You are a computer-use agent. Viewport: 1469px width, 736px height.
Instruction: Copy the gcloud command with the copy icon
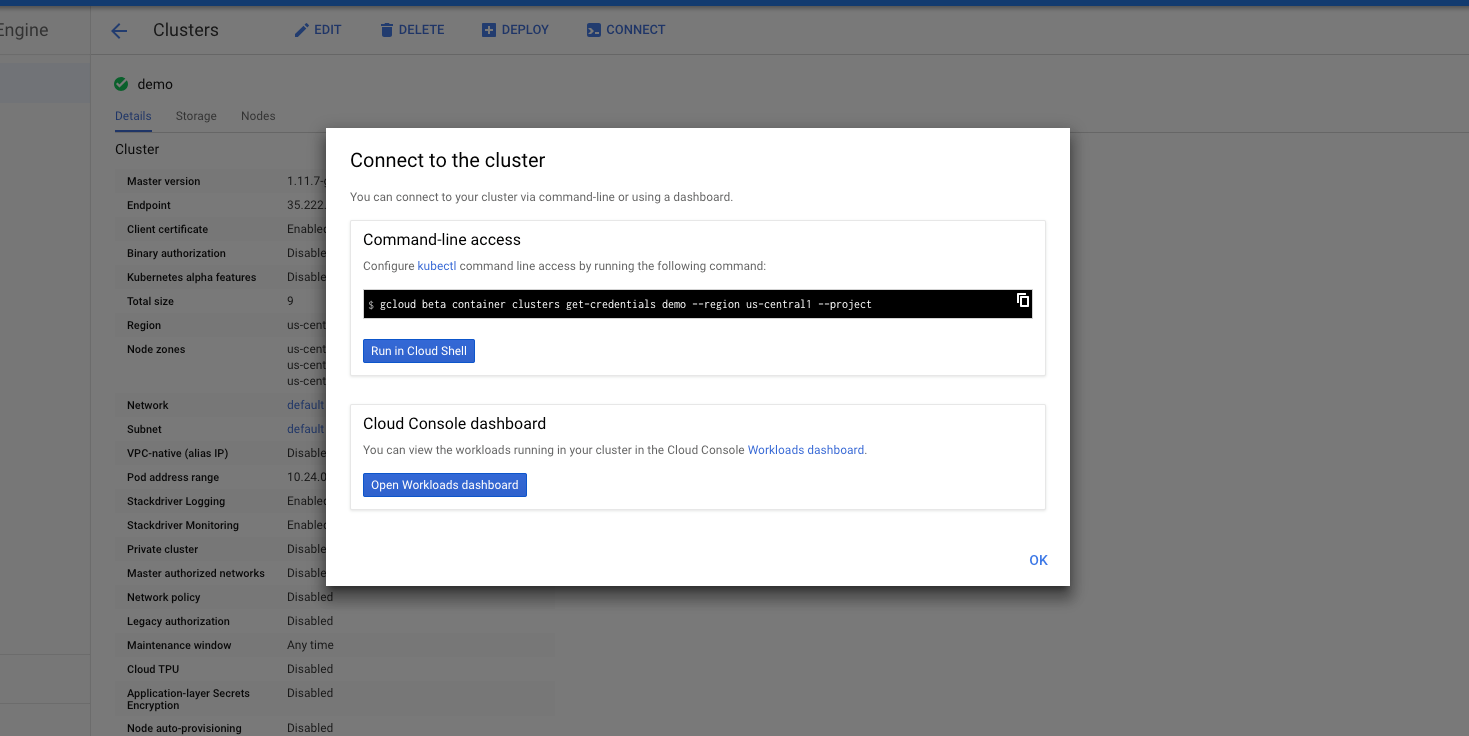(1022, 300)
